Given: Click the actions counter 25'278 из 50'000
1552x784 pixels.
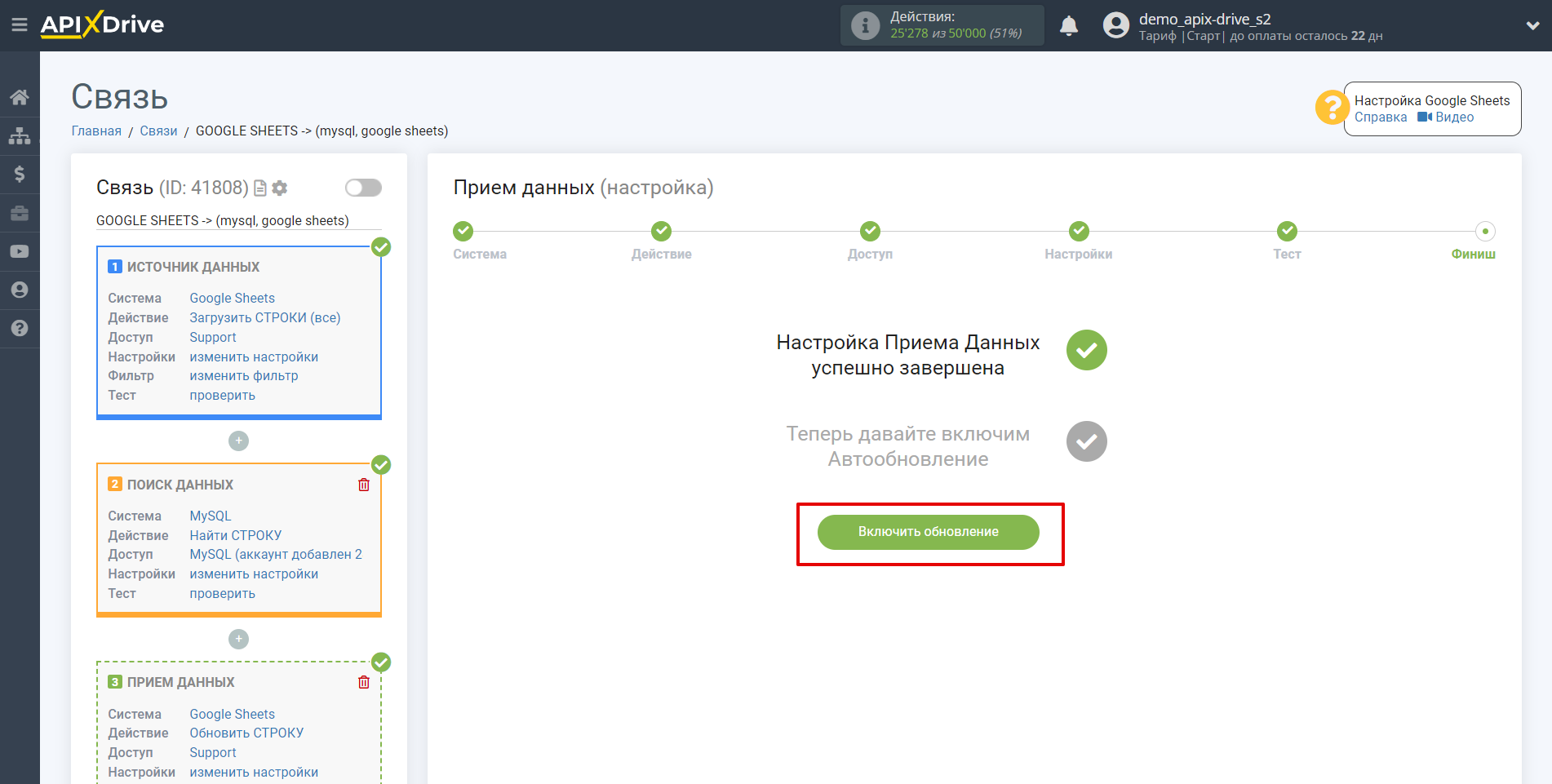Looking at the screenshot, I should (x=956, y=33).
